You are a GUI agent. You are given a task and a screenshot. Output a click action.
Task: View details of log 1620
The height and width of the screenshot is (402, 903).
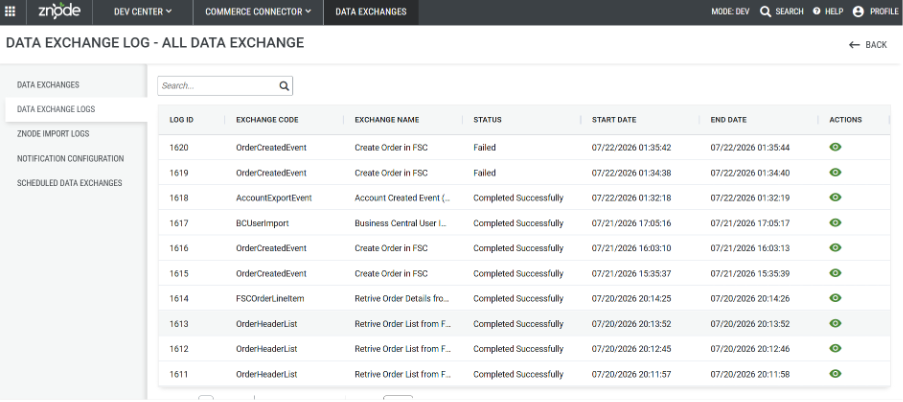(x=835, y=147)
